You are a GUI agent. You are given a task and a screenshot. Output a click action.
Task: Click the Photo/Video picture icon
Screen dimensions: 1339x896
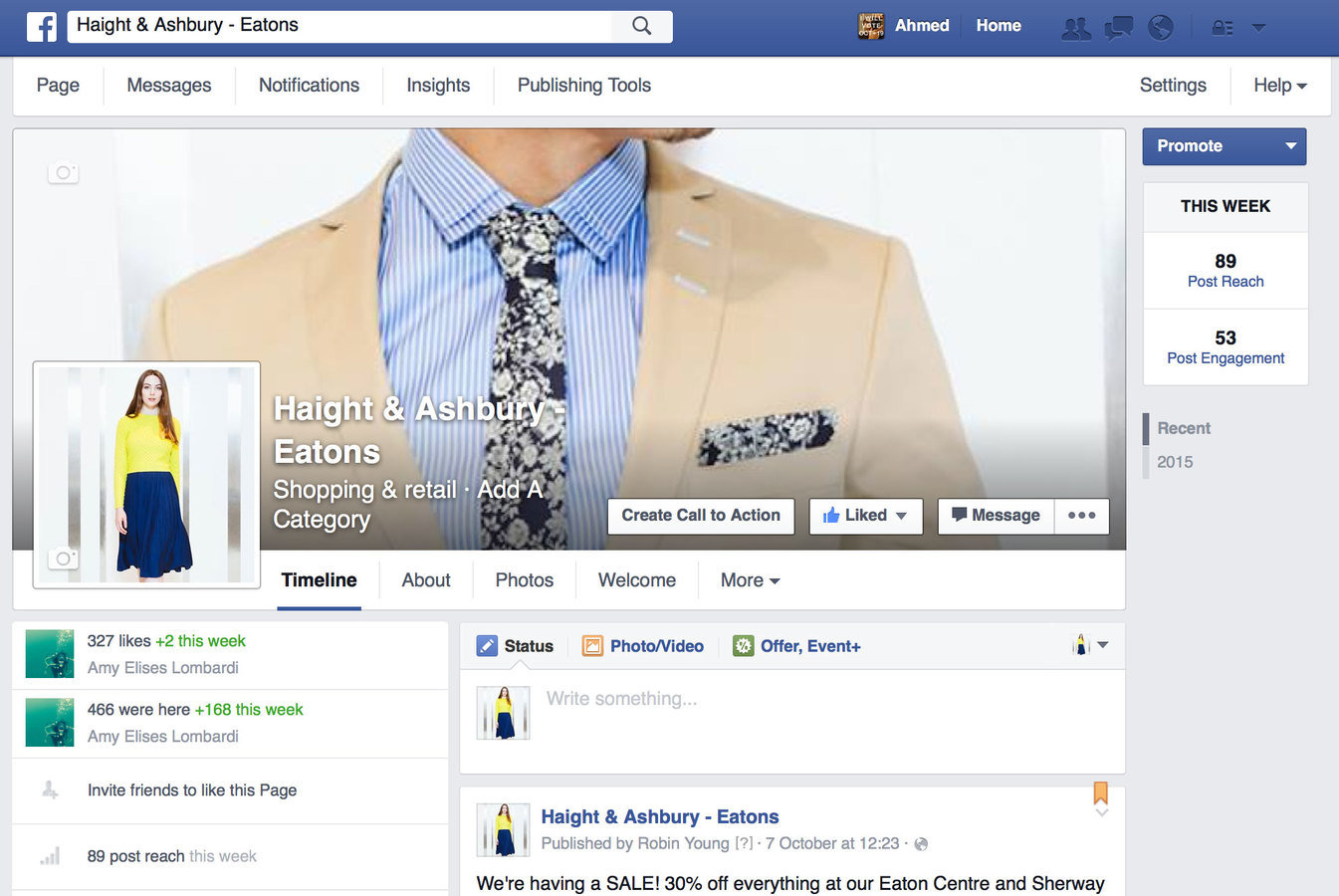(x=592, y=646)
